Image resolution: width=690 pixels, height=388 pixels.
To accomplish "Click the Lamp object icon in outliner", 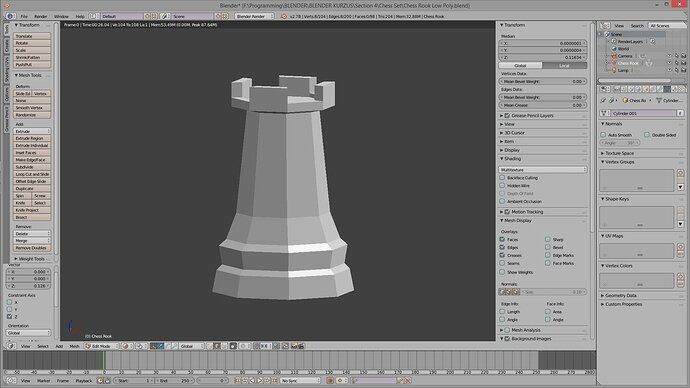I will pyautogui.click(x=614, y=70).
